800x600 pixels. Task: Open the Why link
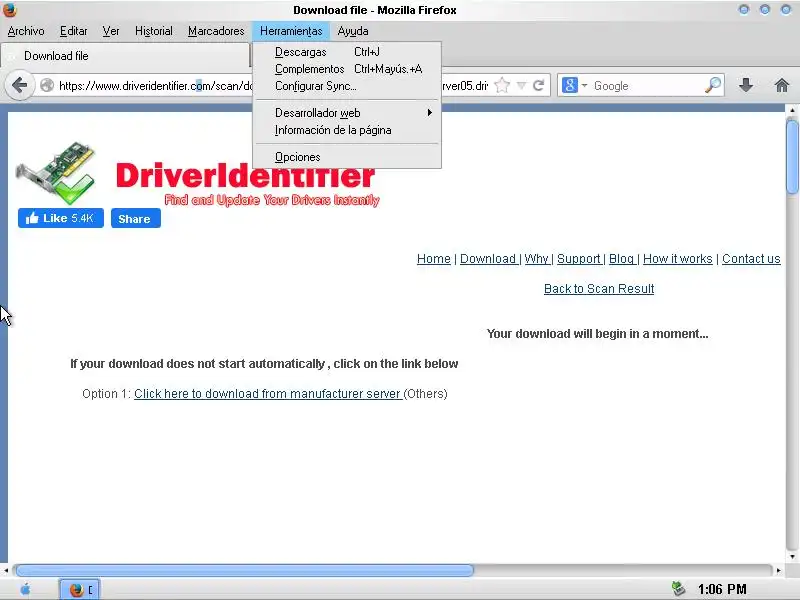pos(536,259)
